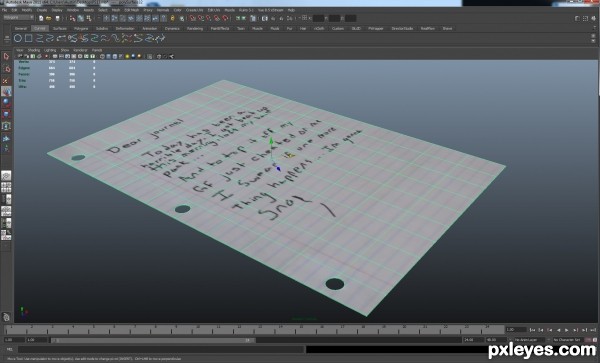Open the panel Renderer menu

point(80,50)
